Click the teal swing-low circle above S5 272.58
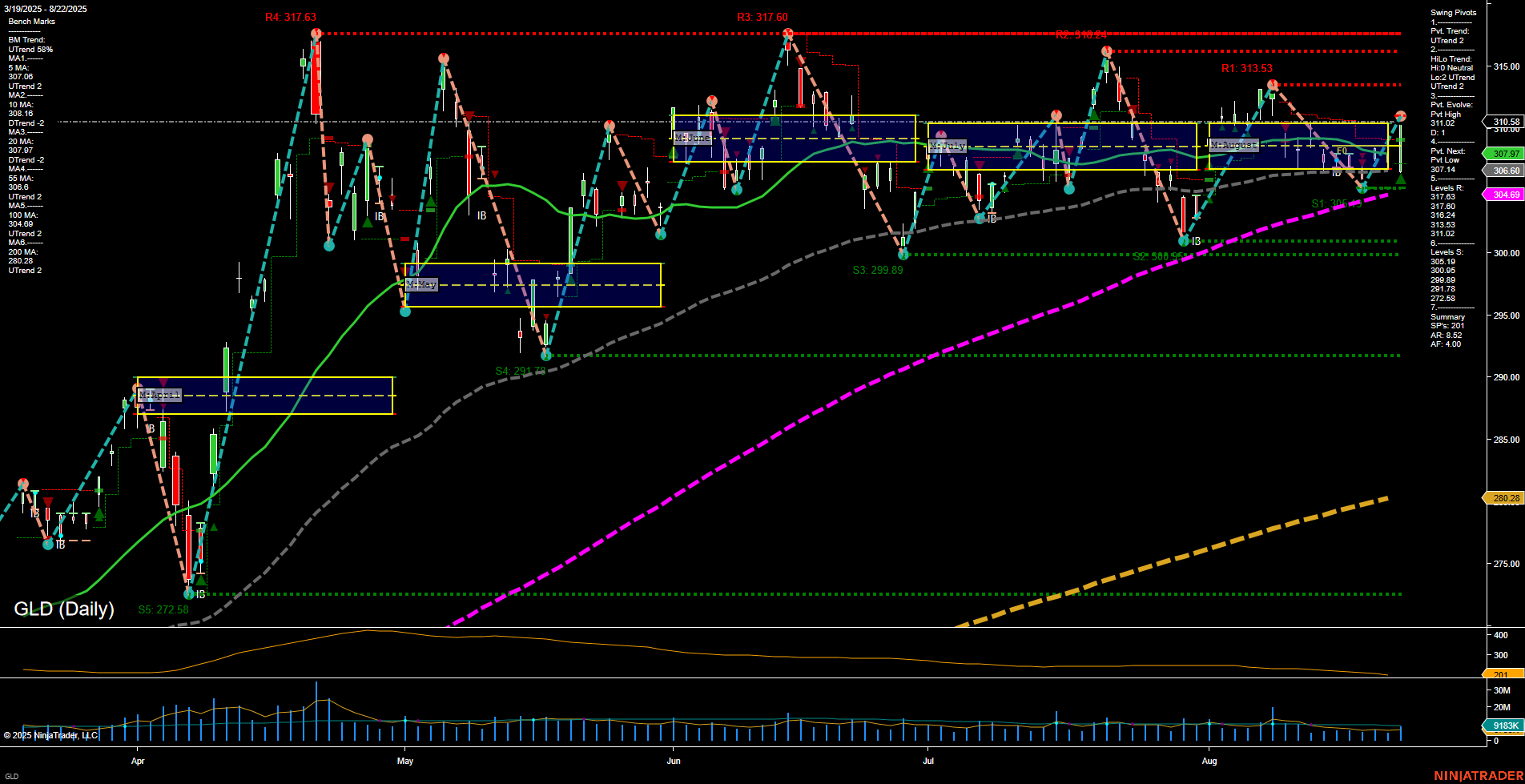The height and width of the screenshot is (784, 1525). pos(190,593)
